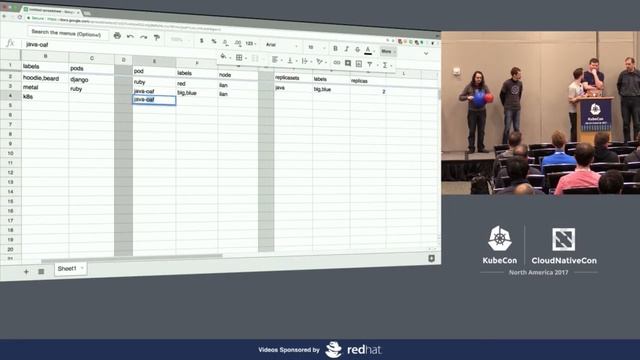Open the borders menu

240,58
